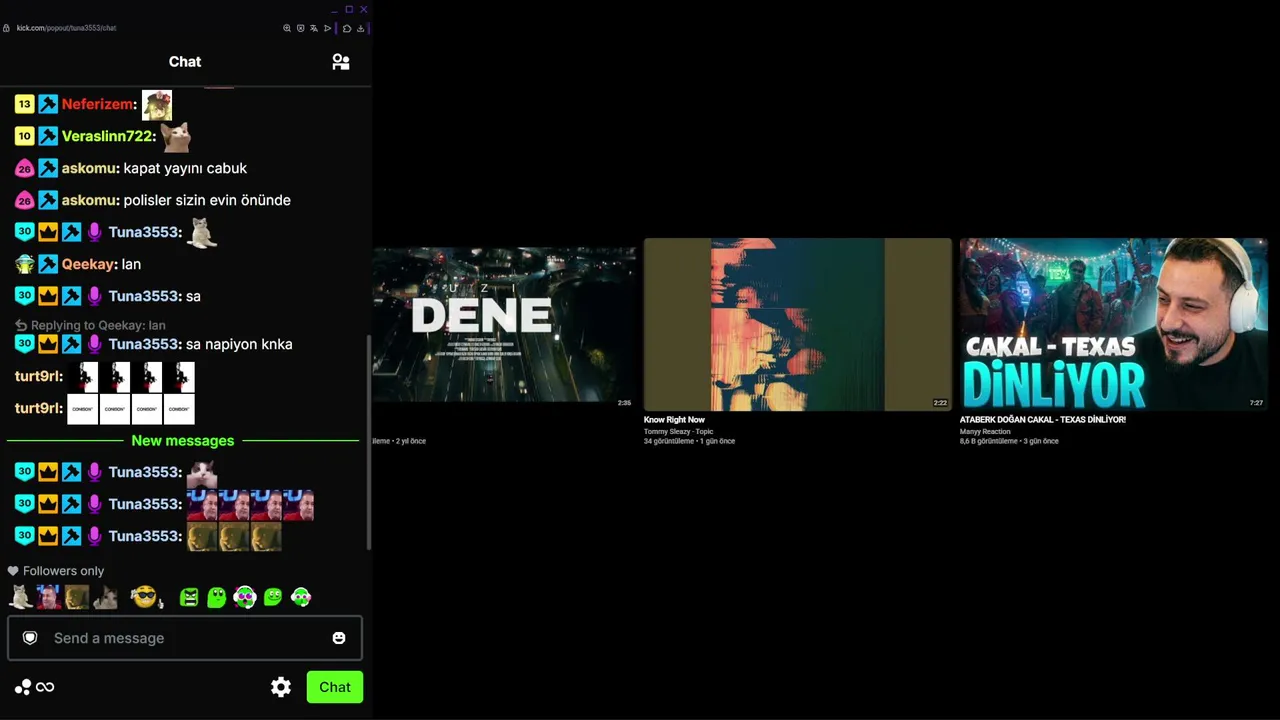Image resolution: width=1280 pixels, height=720 pixels.
Task: Click the browser send arrow icon
Action: click(x=327, y=28)
